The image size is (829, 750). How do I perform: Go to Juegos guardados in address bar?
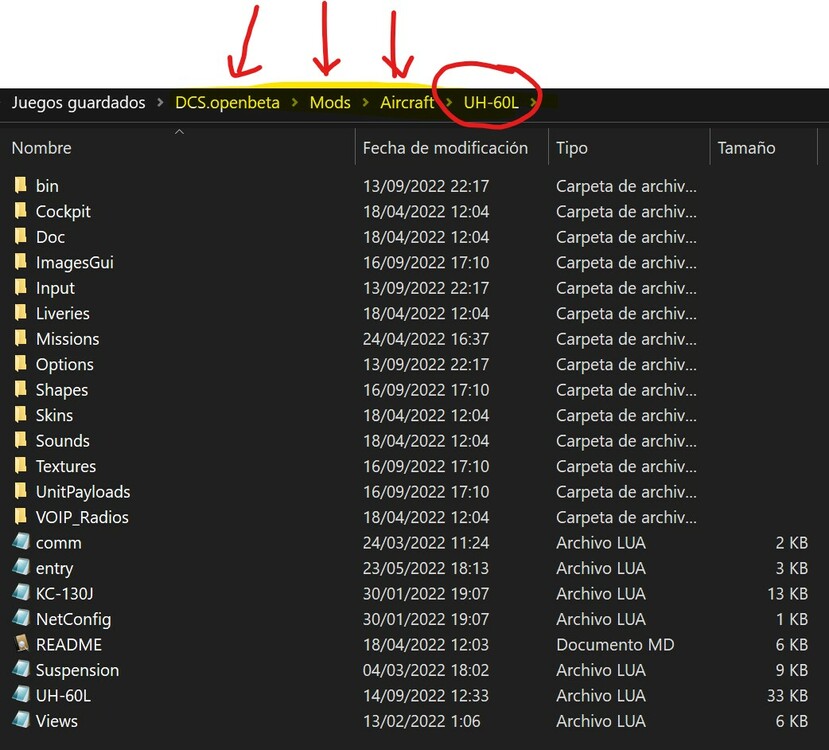tap(78, 103)
